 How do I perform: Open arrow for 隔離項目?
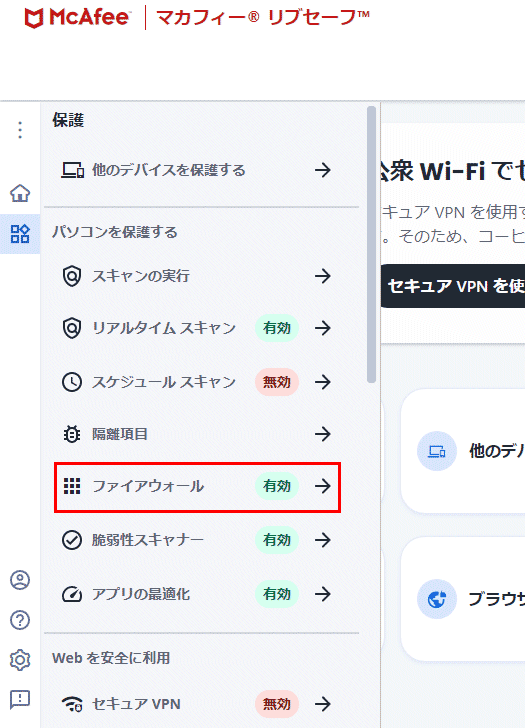point(323,434)
